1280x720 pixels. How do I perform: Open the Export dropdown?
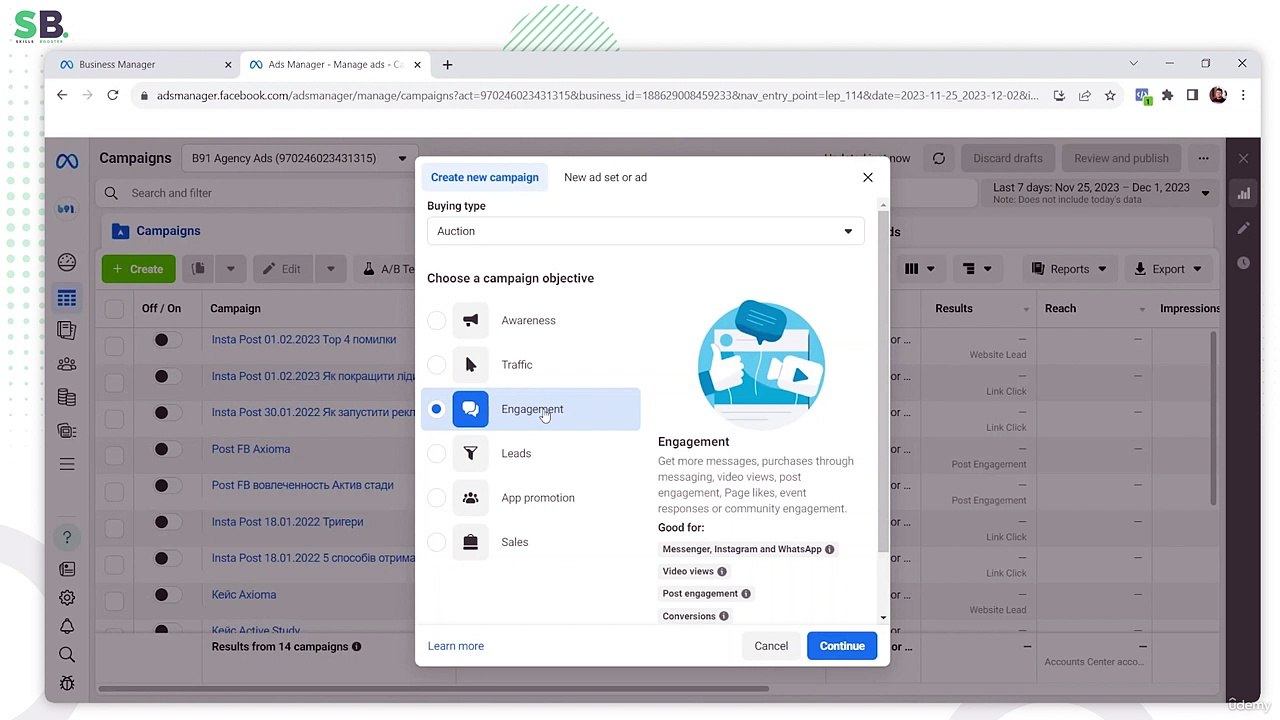tap(1168, 269)
